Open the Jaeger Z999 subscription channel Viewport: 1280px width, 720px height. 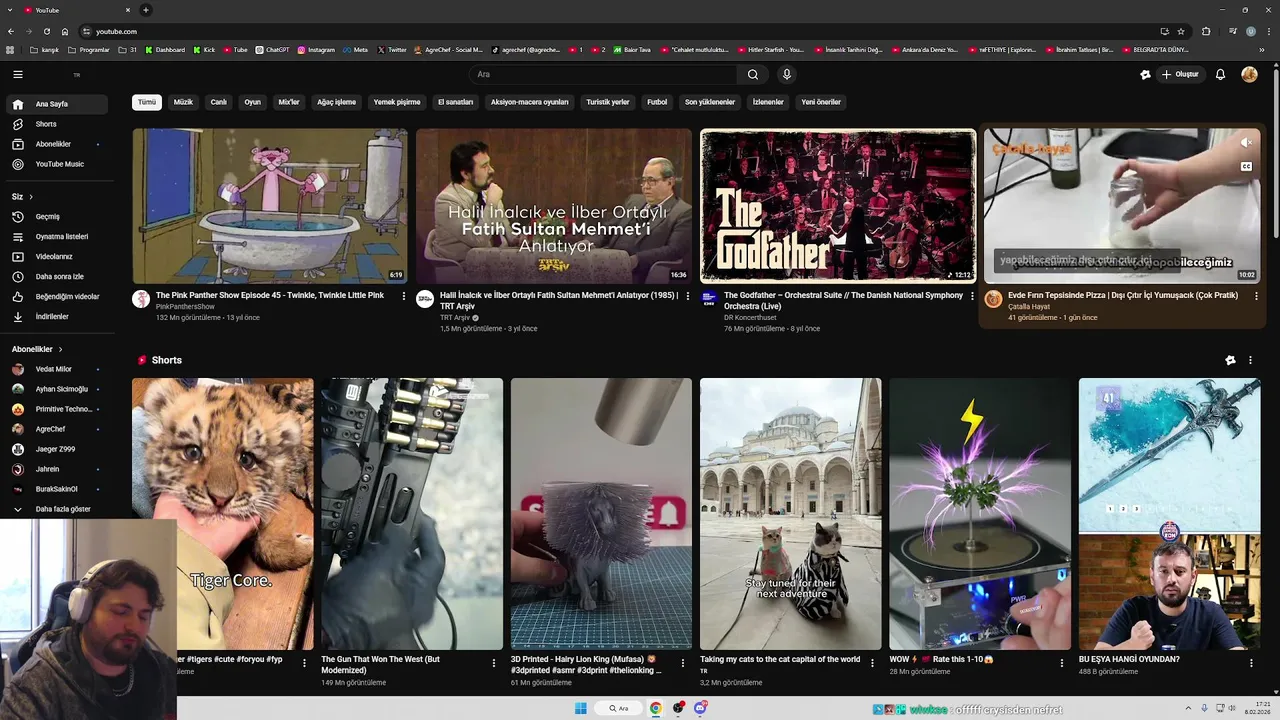pyautogui.click(x=56, y=449)
